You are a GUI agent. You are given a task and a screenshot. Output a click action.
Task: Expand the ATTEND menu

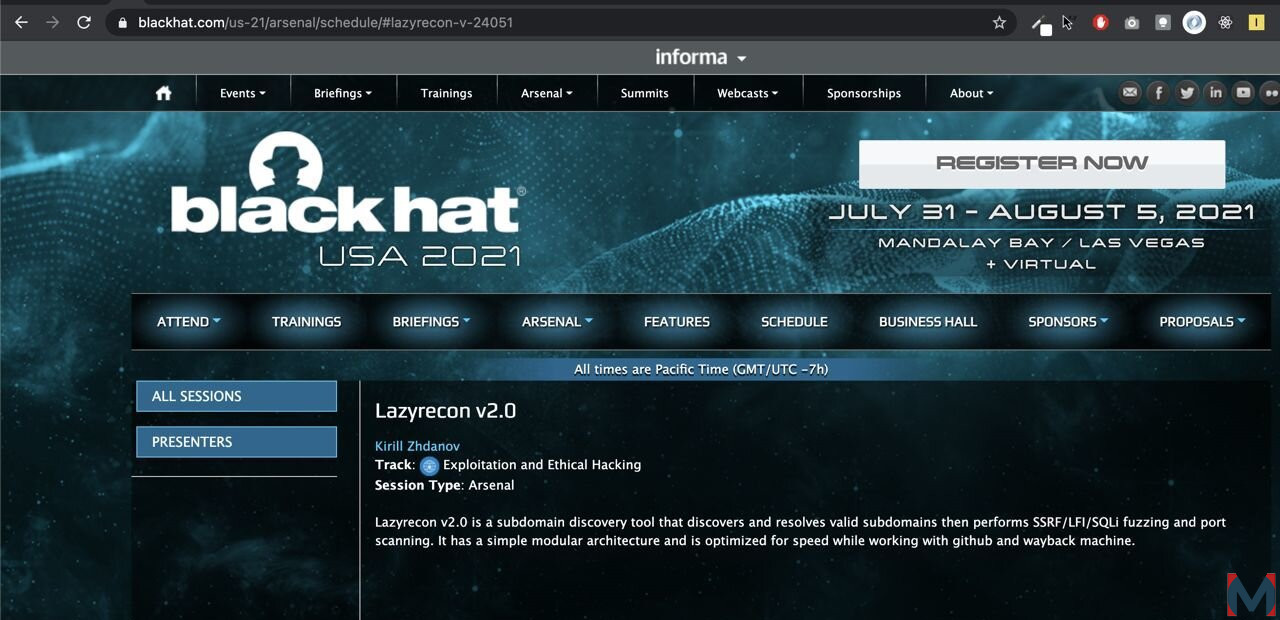pos(189,322)
